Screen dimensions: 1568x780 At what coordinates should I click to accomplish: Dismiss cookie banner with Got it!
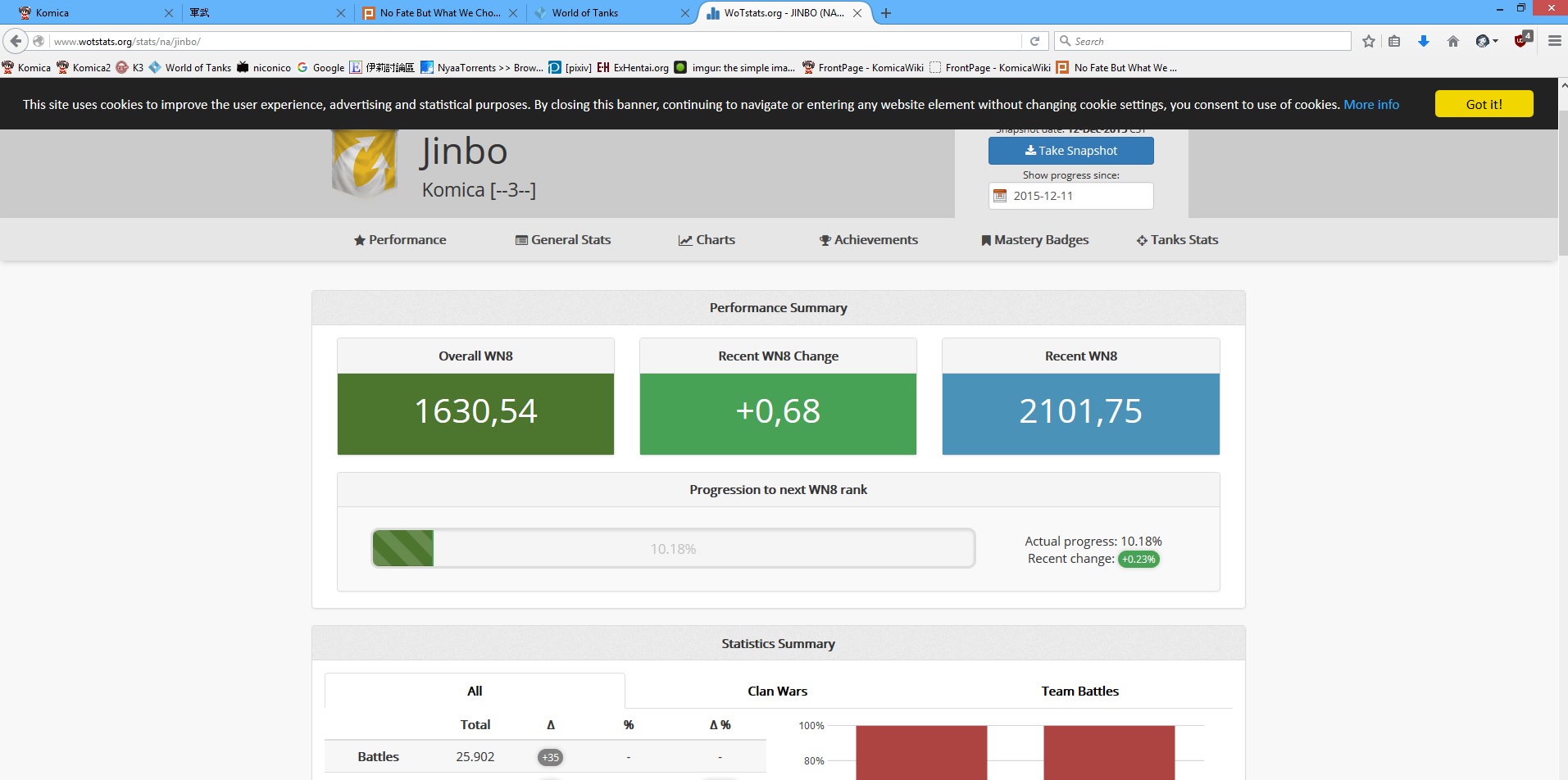click(1484, 104)
